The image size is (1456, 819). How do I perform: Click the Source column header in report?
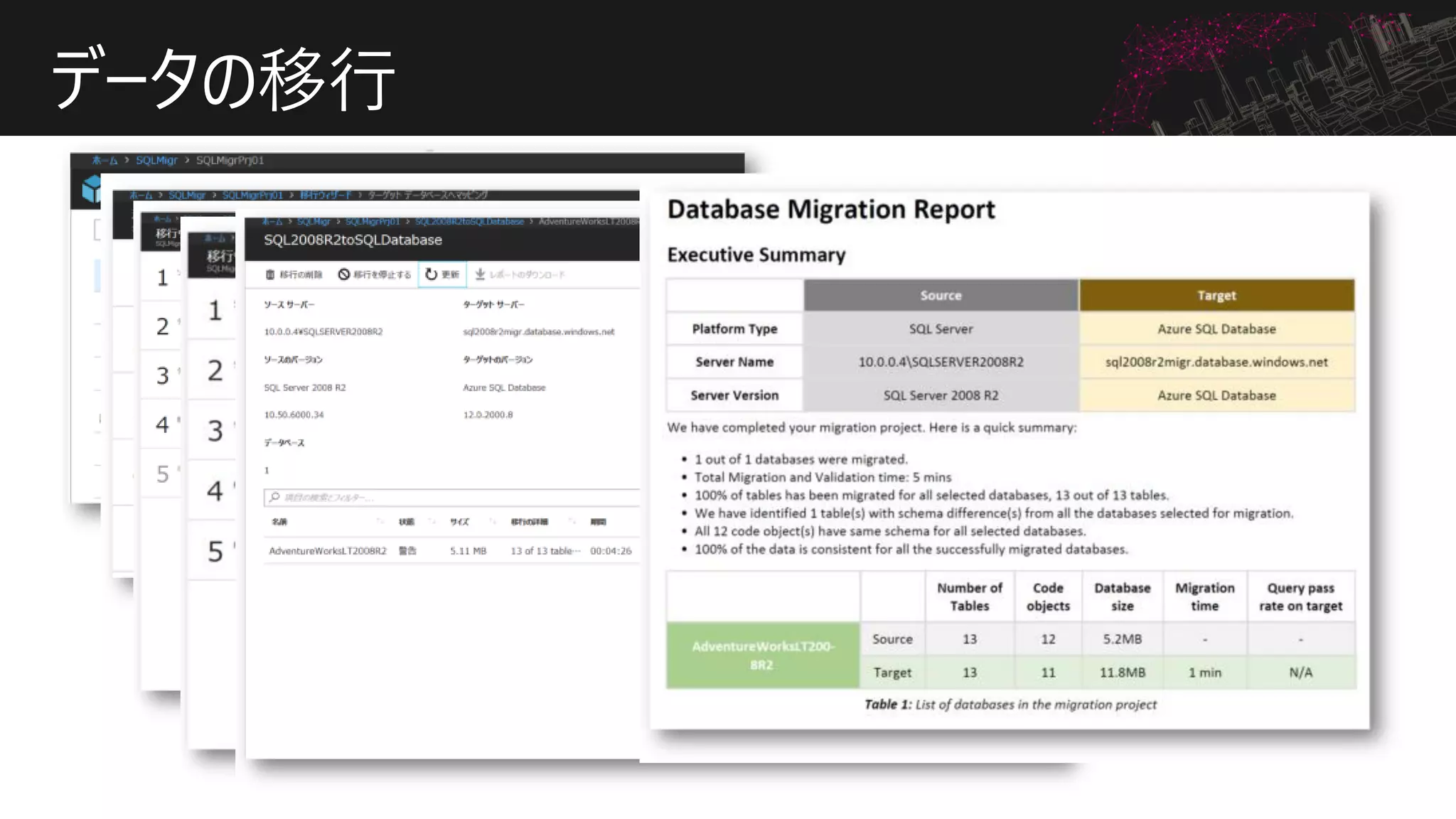(941, 295)
